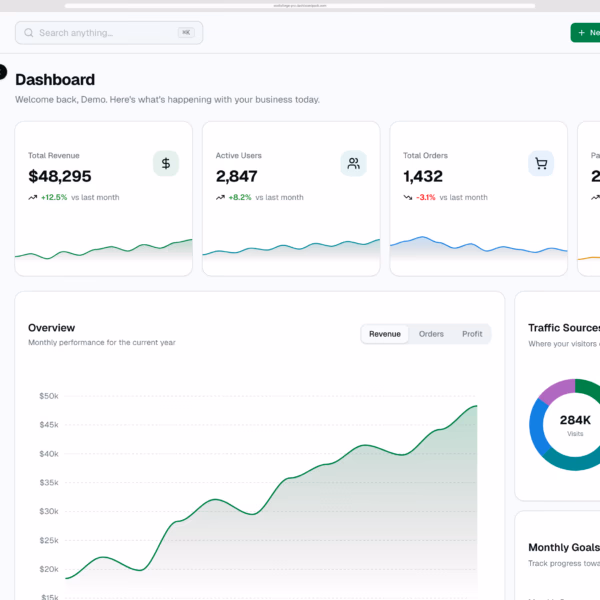Switch Overview chart to Profit tab

[472, 334]
